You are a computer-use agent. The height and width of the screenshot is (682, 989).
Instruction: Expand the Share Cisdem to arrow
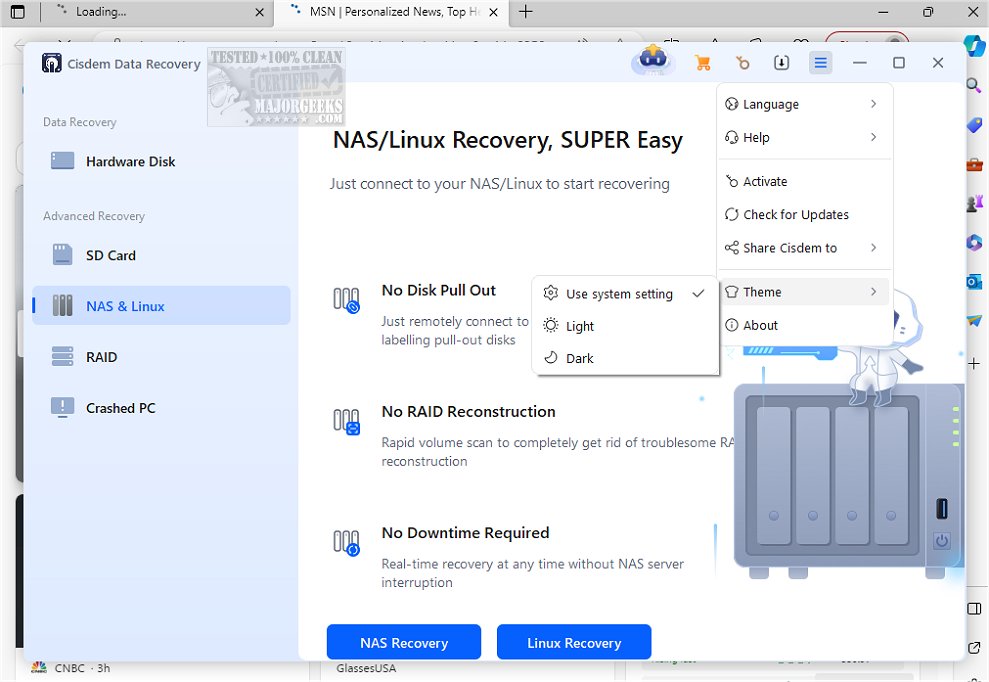click(x=874, y=248)
